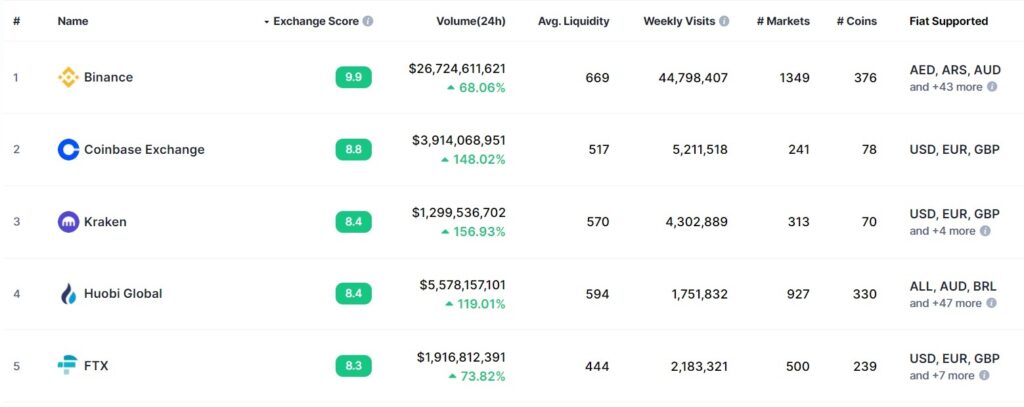The height and width of the screenshot is (407, 1024).
Task: Open the Binance exchange name link
Action: (108, 77)
